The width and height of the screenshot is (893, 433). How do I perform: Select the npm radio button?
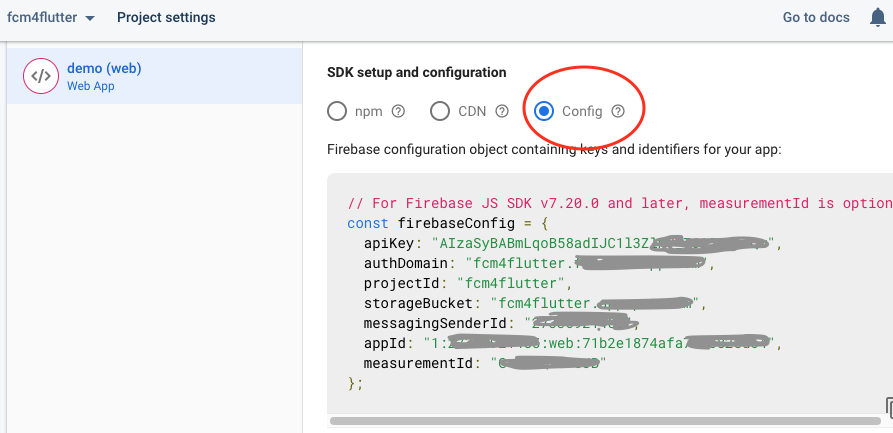point(337,111)
